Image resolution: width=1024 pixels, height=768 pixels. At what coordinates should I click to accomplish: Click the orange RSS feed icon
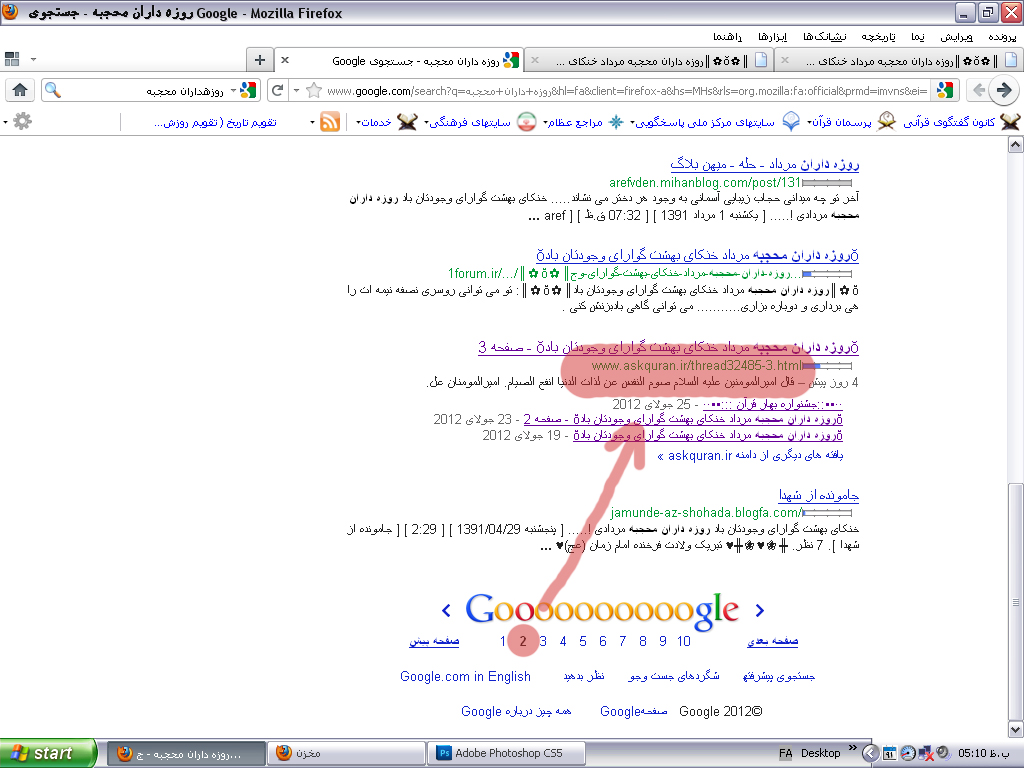pyautogui.click(x=330, y=121)
